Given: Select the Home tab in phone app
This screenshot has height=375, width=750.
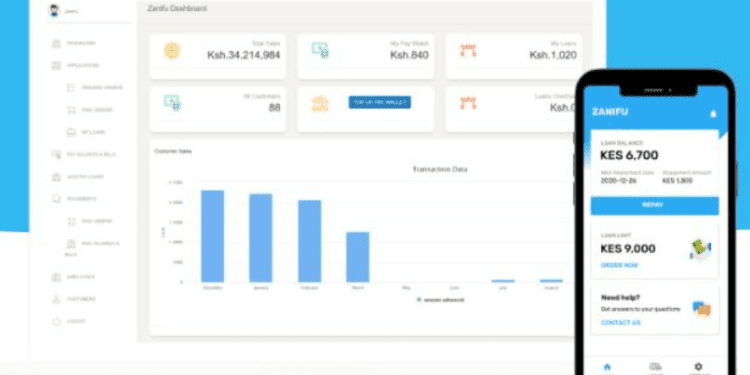Looking at the screenshot, I should [607, 367].
